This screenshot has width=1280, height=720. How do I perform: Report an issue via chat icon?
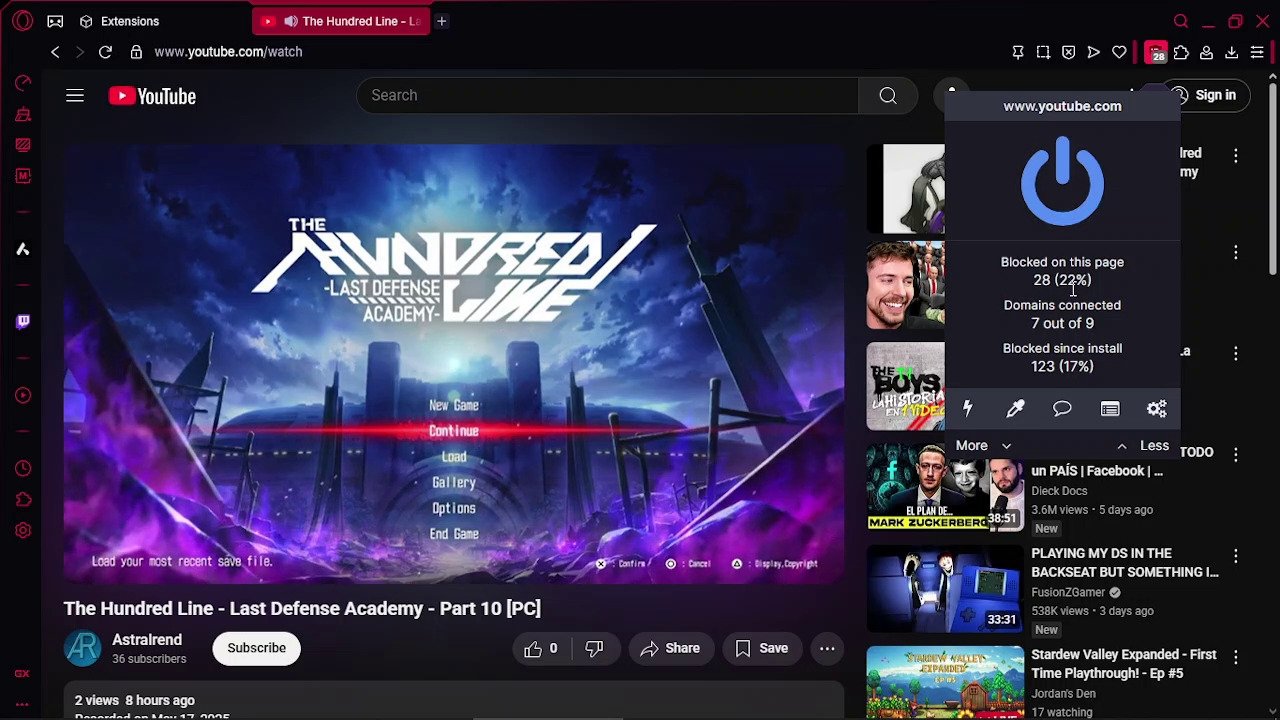coord(1062,408)
